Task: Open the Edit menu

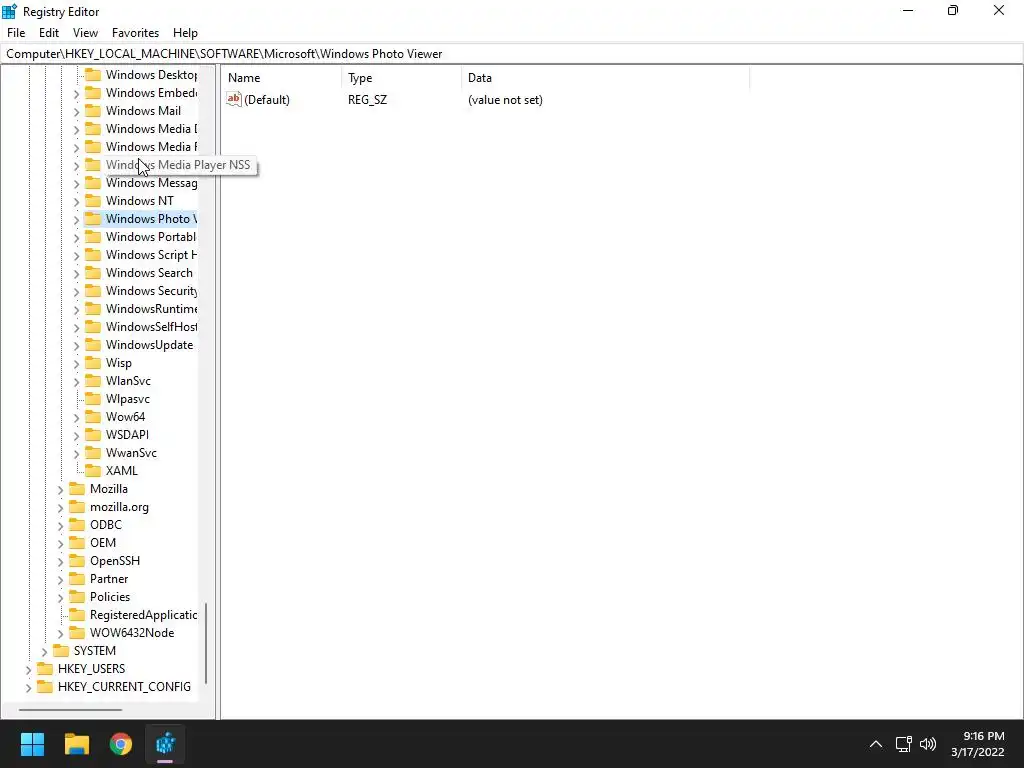Action: pos(49,33)
